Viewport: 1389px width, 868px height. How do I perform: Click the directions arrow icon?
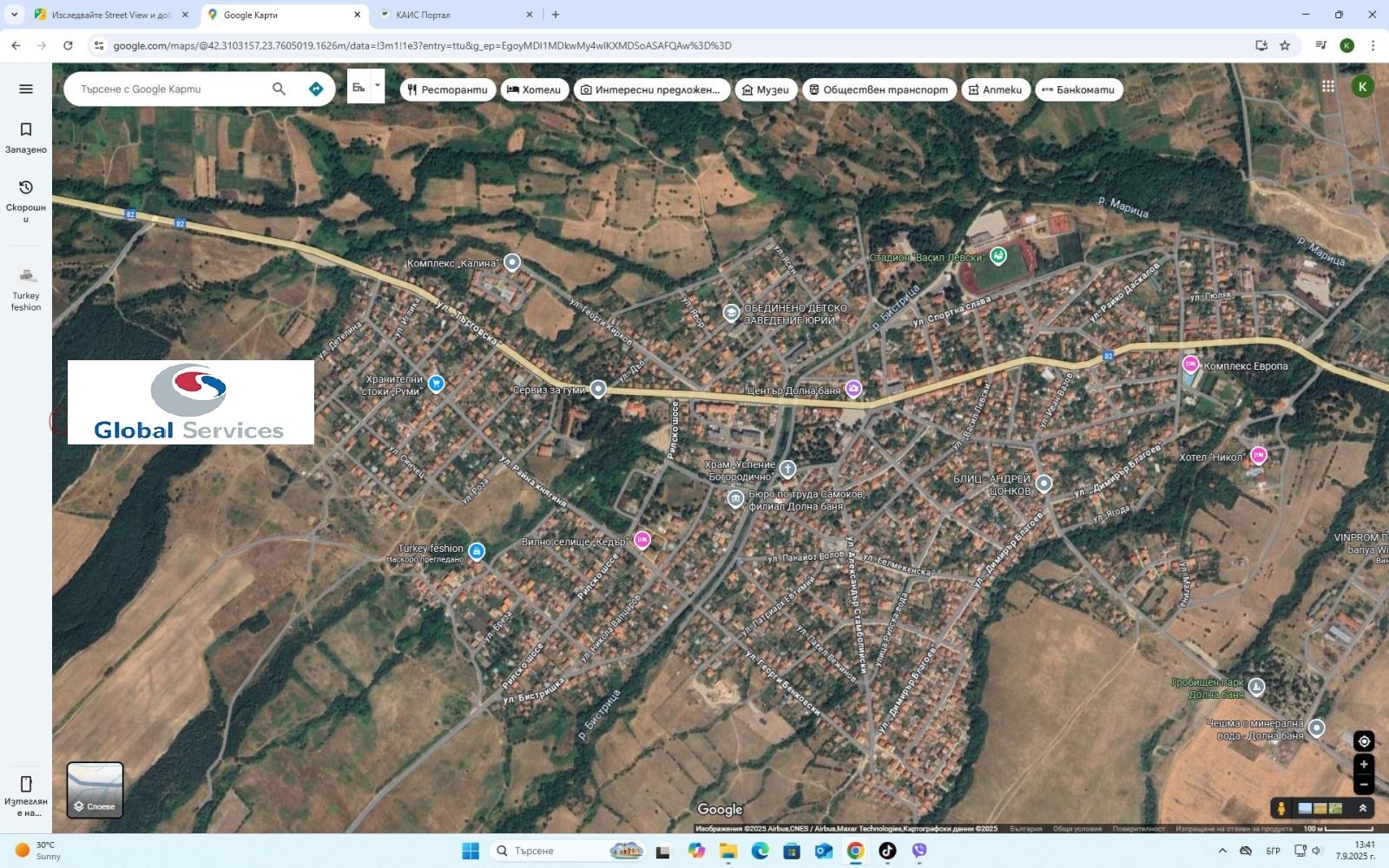(x=315, y=89)
